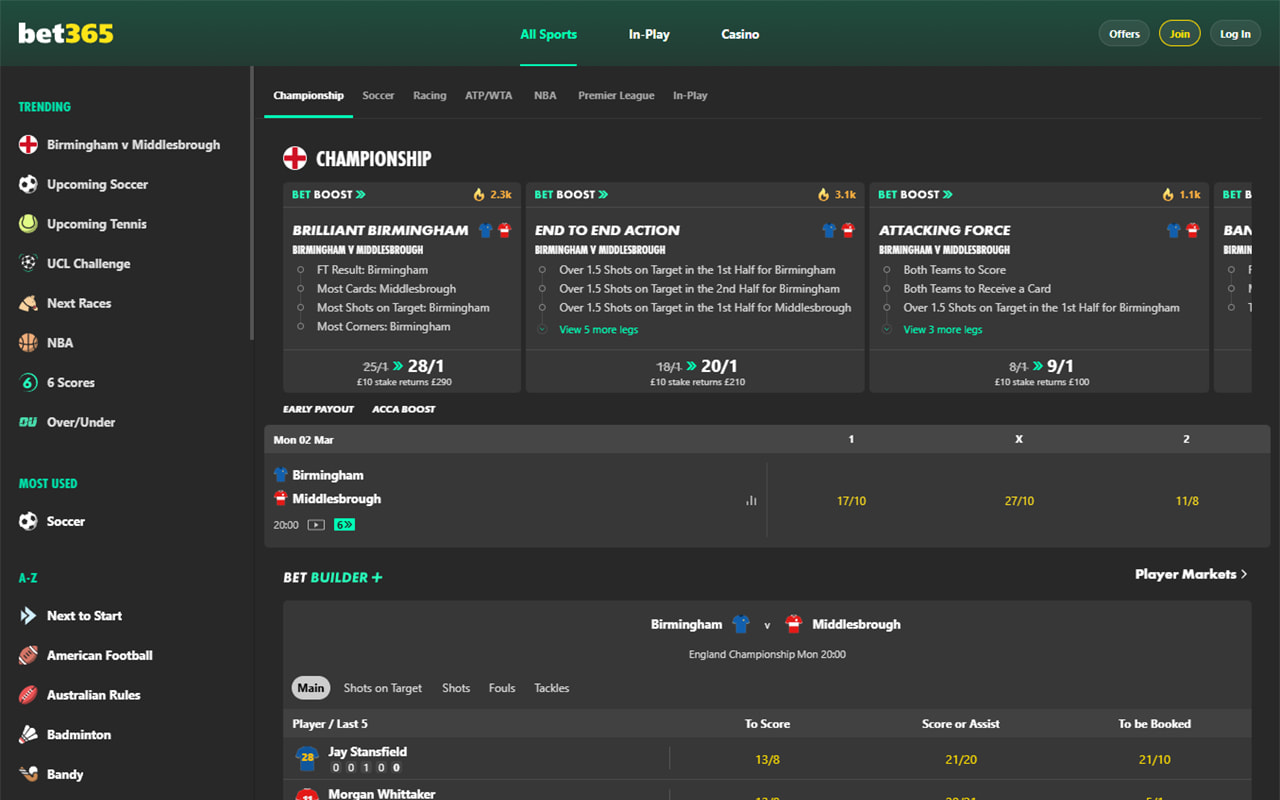
Task: Click the bet365 logo
Action: [66, 33]
